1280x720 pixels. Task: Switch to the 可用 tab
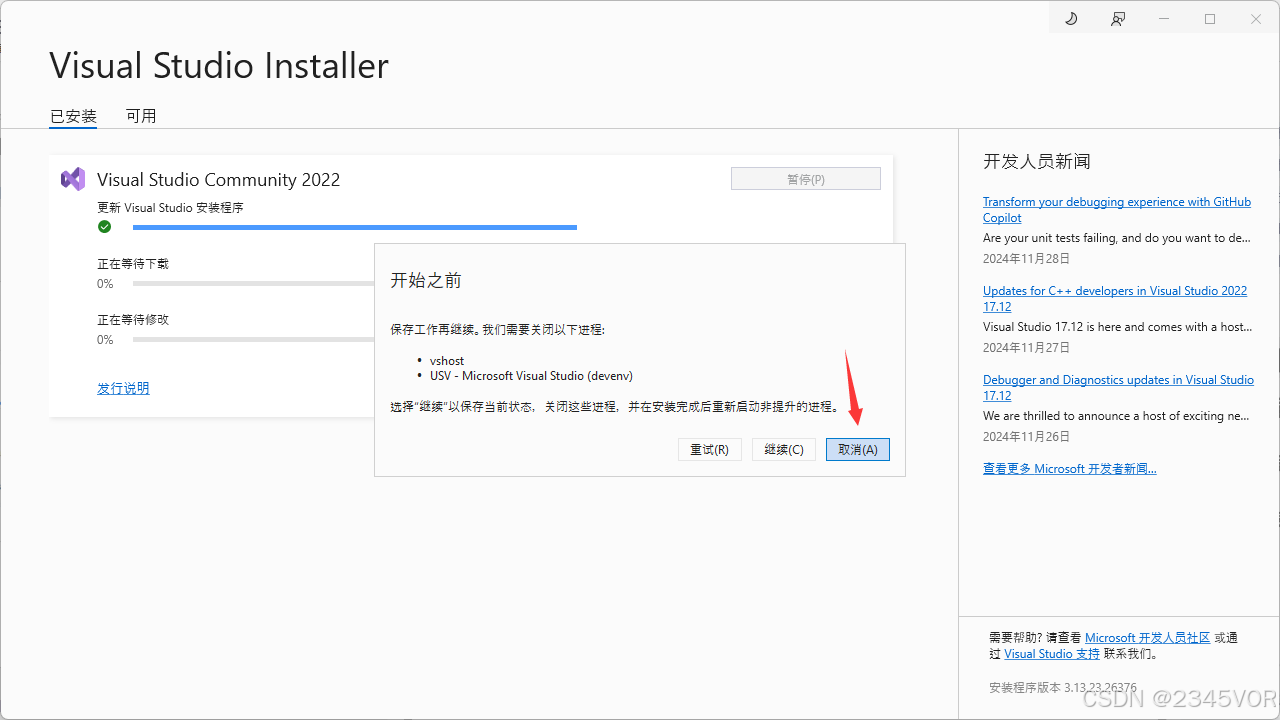coord(141,115)
